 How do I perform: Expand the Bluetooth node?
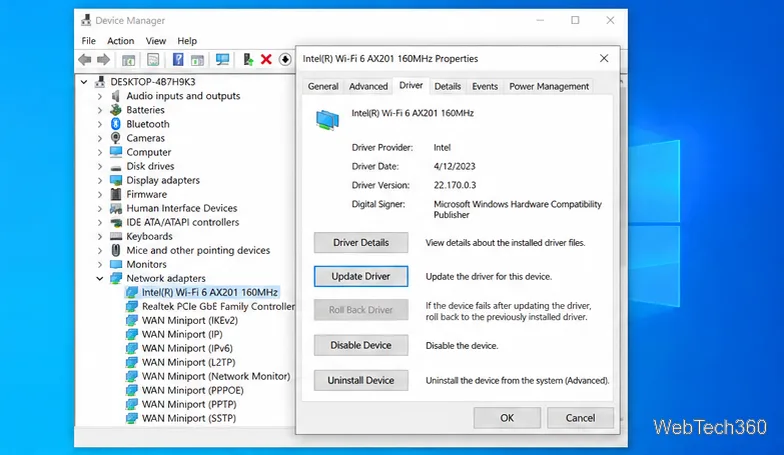click(100, 124)
